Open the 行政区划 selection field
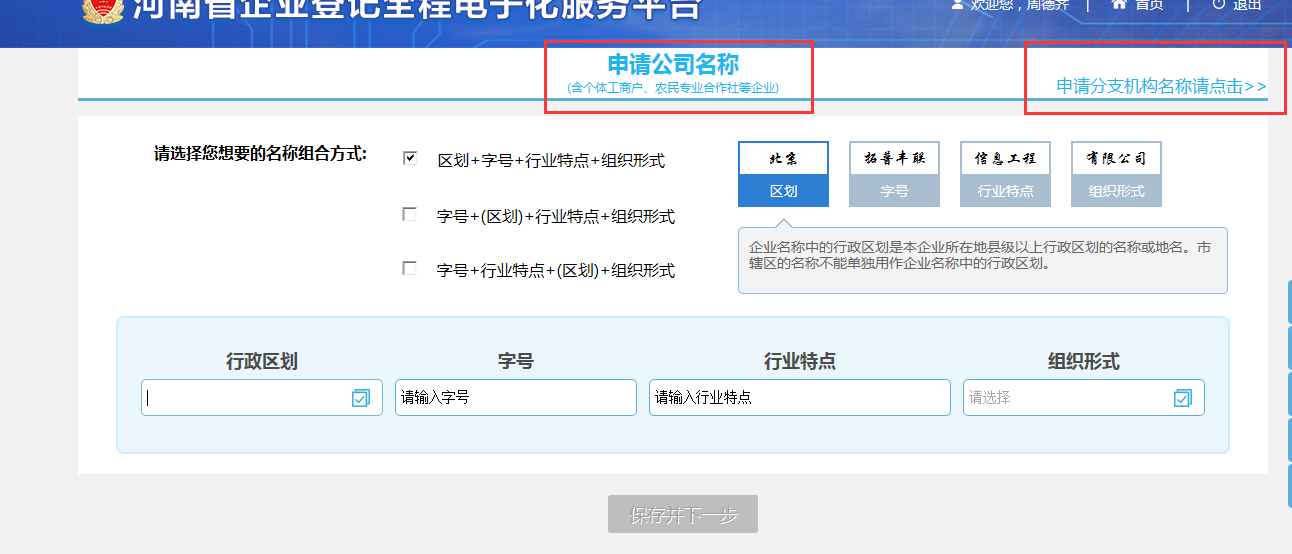This screenshot has height=554, width=1292. coord(245,398)
